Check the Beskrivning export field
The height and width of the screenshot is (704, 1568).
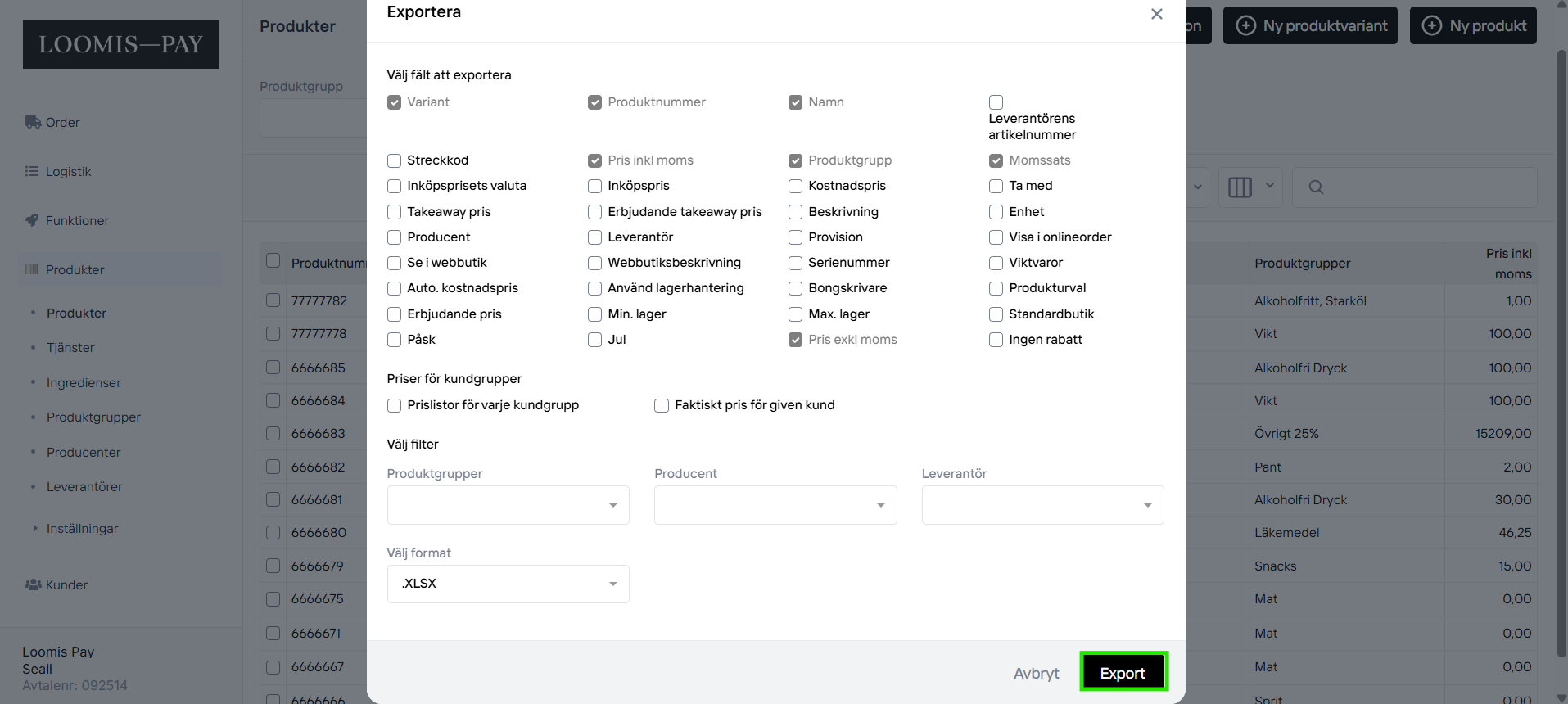tap(795, 212)
